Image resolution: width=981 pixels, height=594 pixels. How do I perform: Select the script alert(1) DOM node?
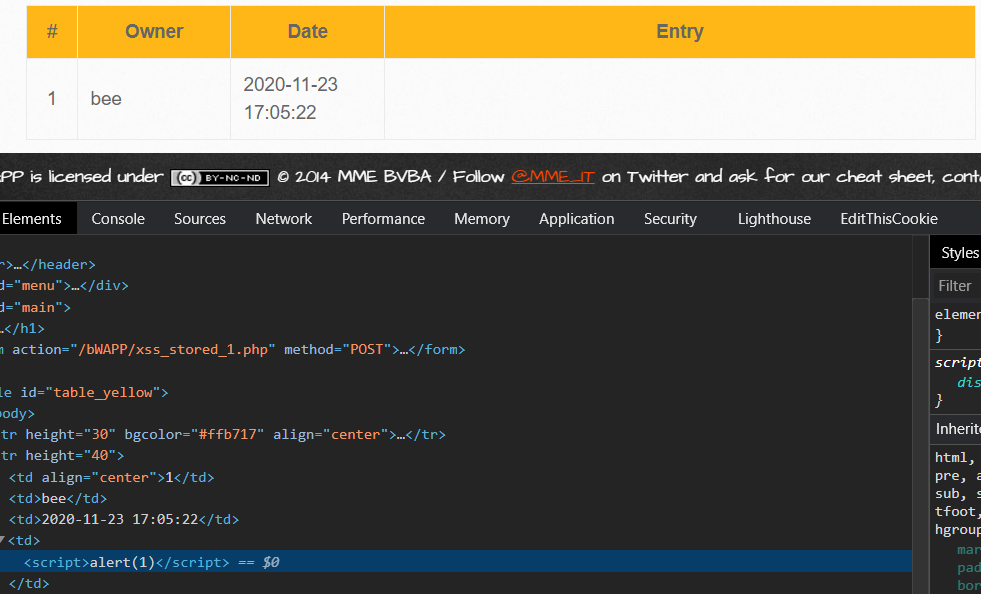click(x=455, y=562)
